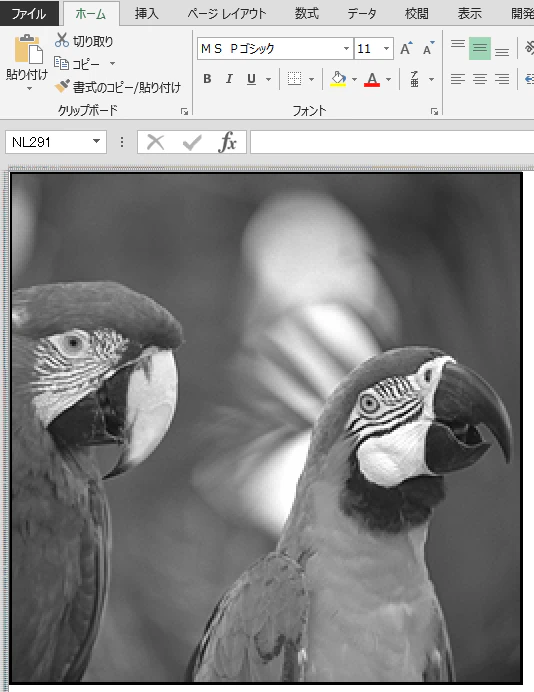
Task: Click the formula bar input
Action: (x=392, y=142)
